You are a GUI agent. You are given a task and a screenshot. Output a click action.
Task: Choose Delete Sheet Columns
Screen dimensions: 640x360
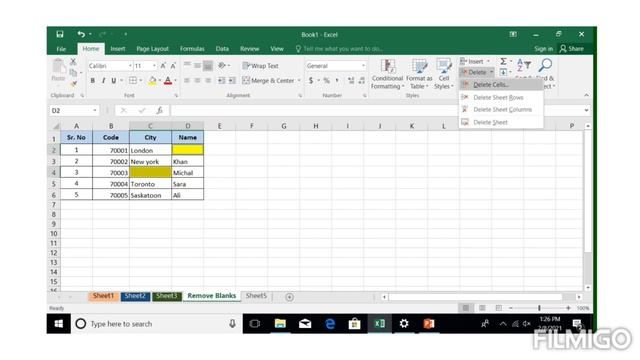[x=501, y=110]
